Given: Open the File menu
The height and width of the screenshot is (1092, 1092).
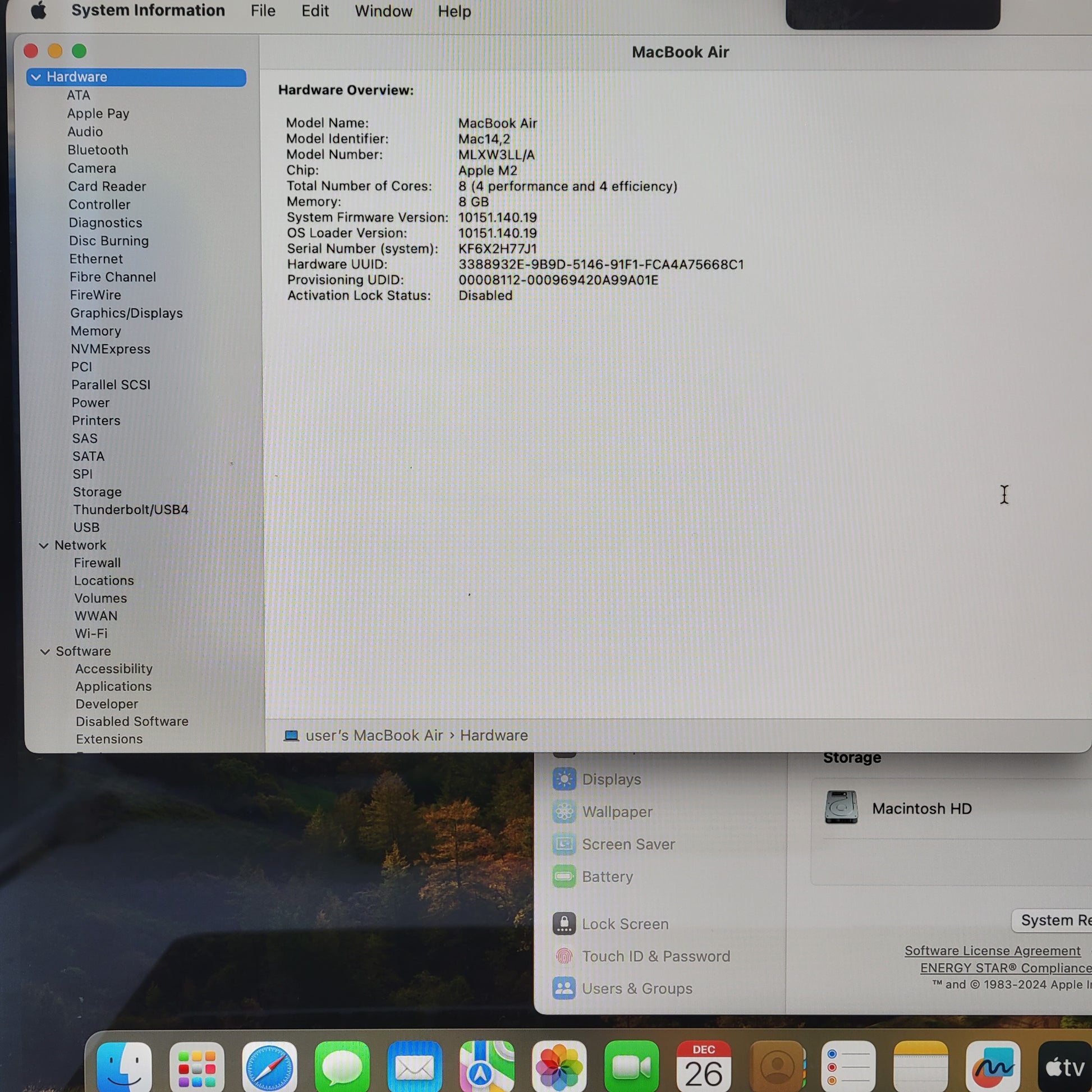Looking at the screenshot, I should click(263, 11).
